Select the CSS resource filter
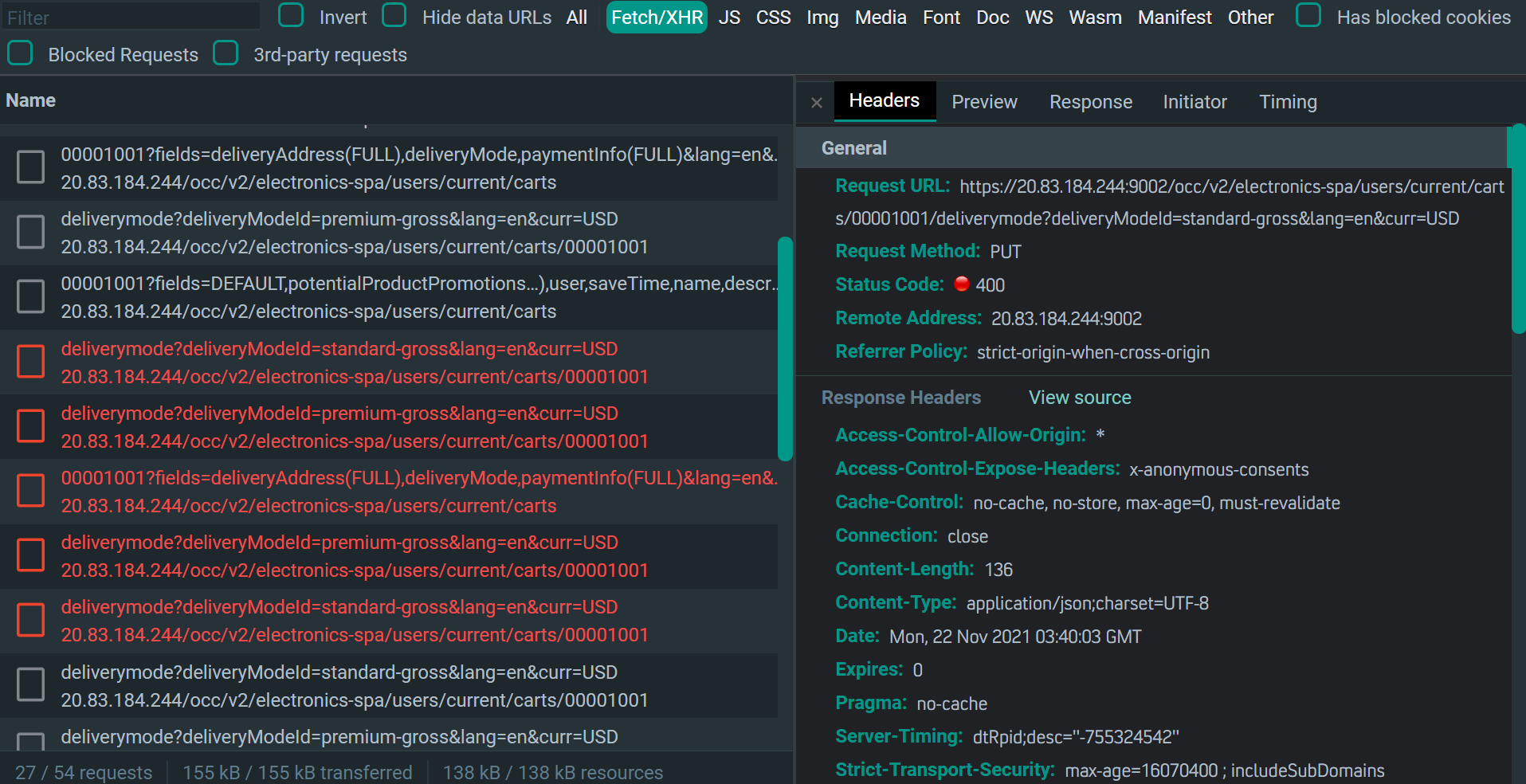This screenshot has height=784, width=1526. click(x=772, y=17)
